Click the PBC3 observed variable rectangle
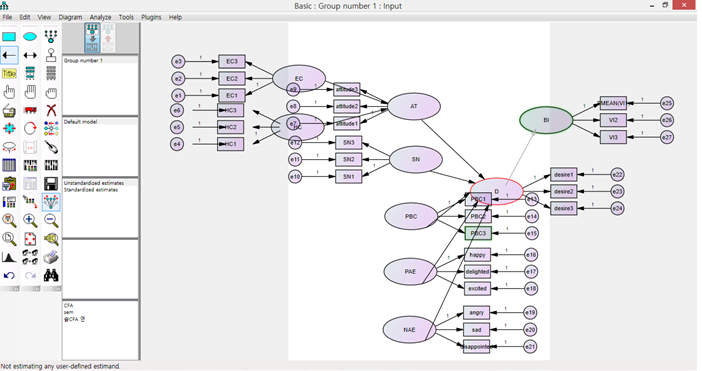 (478, 233)
